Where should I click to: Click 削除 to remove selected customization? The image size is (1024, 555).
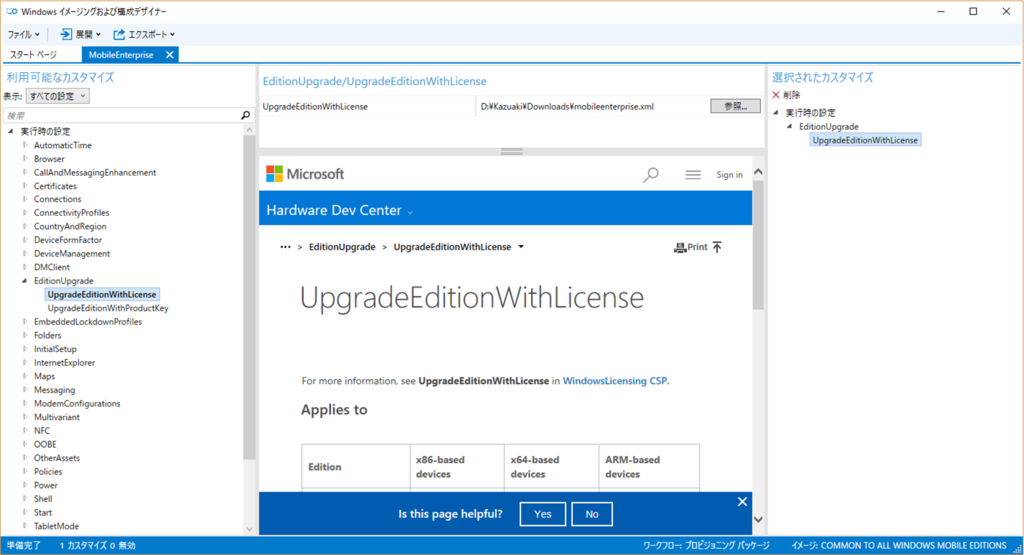coord(792,95)
